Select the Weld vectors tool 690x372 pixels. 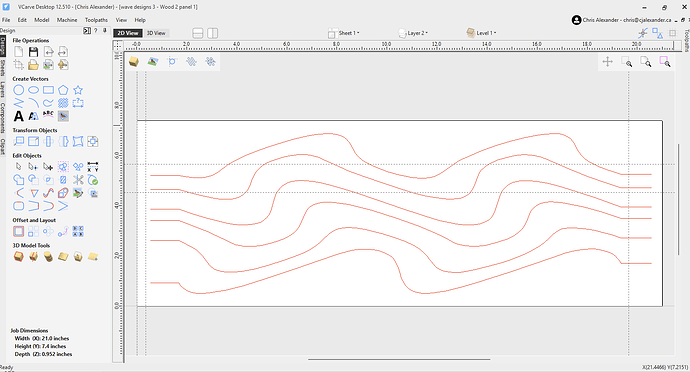coord(18,180)
